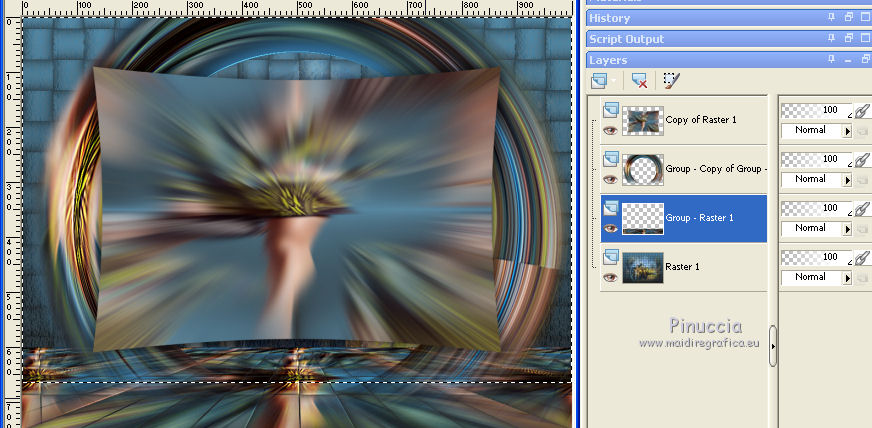The image size is (872, 428).
Task: Select the Group - Copy of Group layer name
Action: (x=716, y=168)
